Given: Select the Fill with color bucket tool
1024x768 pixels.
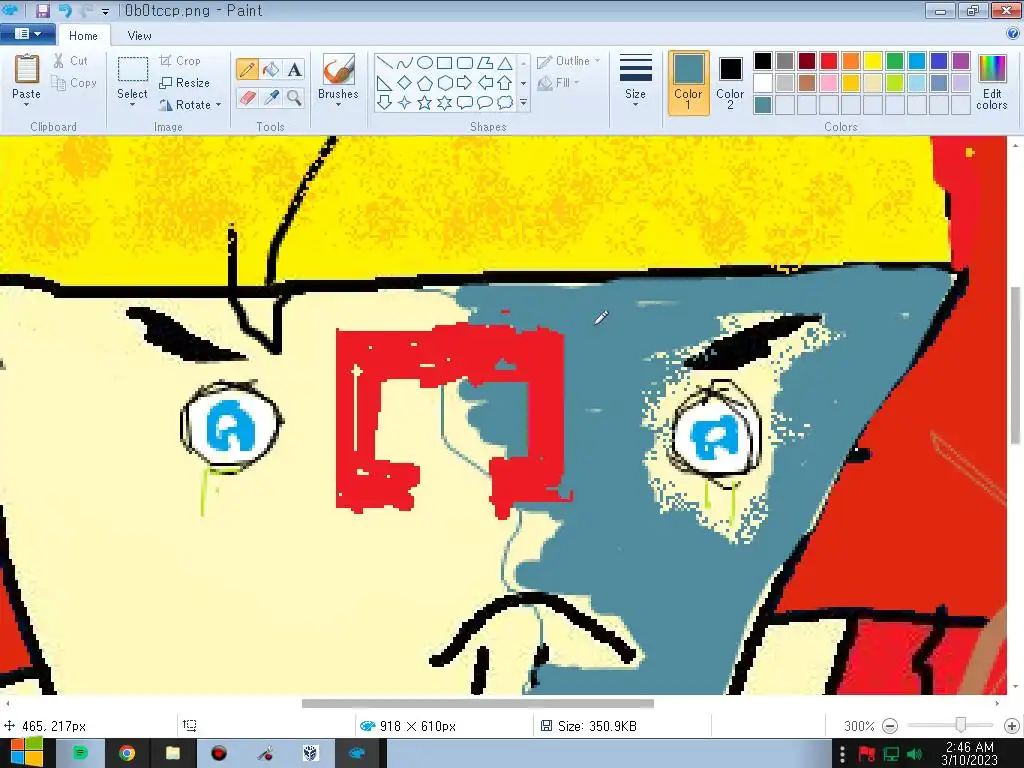Looking at the screenshot, I should 271,69.
